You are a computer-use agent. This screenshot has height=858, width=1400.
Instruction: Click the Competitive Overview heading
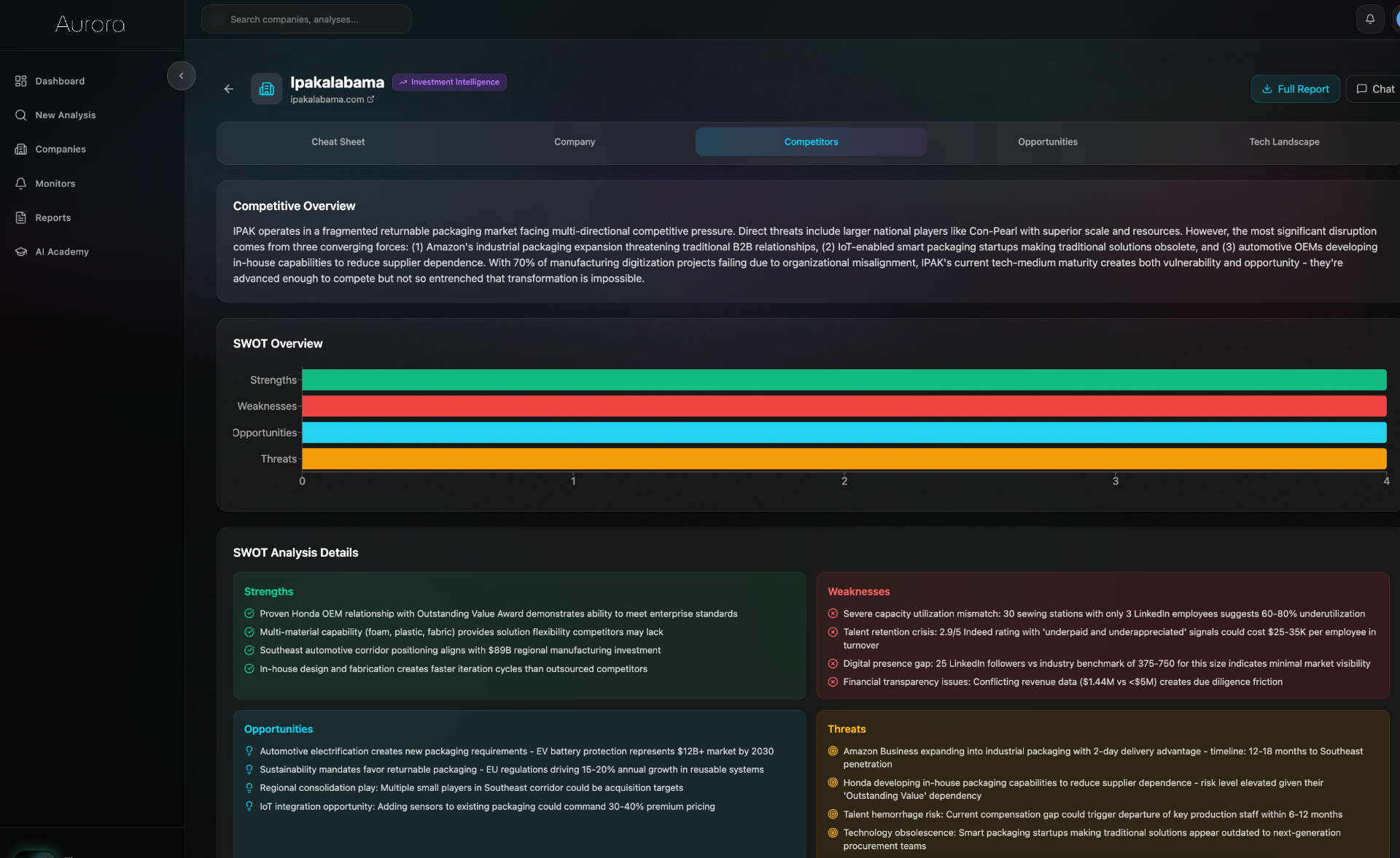click(x=294, y=206)
